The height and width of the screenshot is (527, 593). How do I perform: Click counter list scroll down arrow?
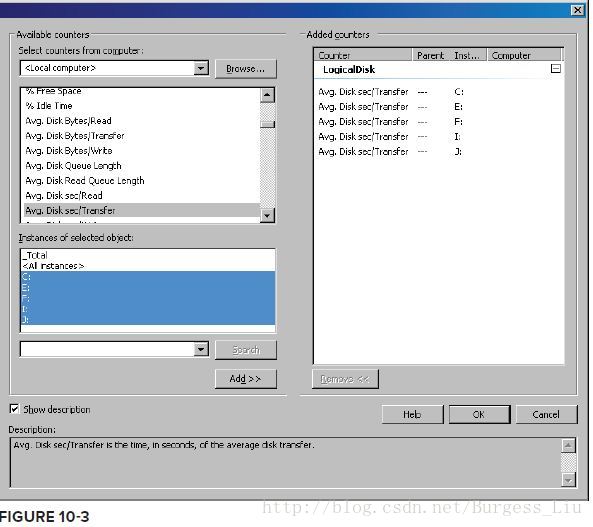[267, 216]
